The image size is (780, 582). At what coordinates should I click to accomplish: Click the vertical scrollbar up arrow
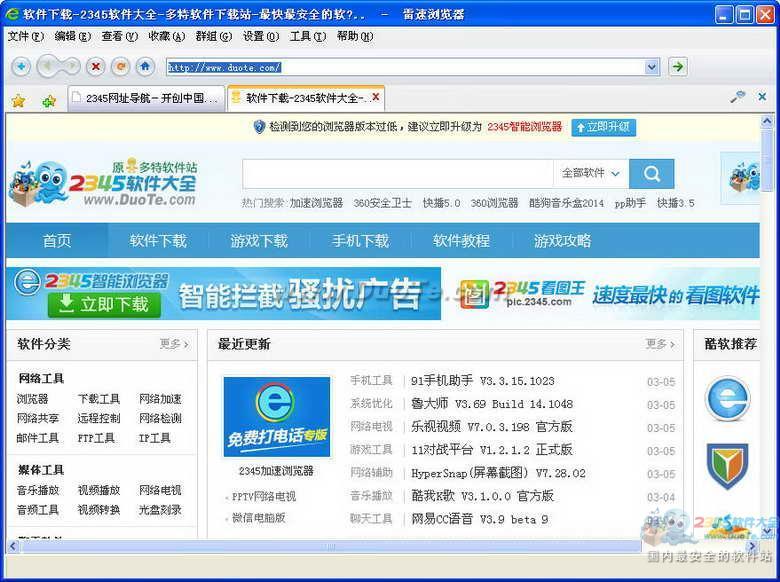767,121
